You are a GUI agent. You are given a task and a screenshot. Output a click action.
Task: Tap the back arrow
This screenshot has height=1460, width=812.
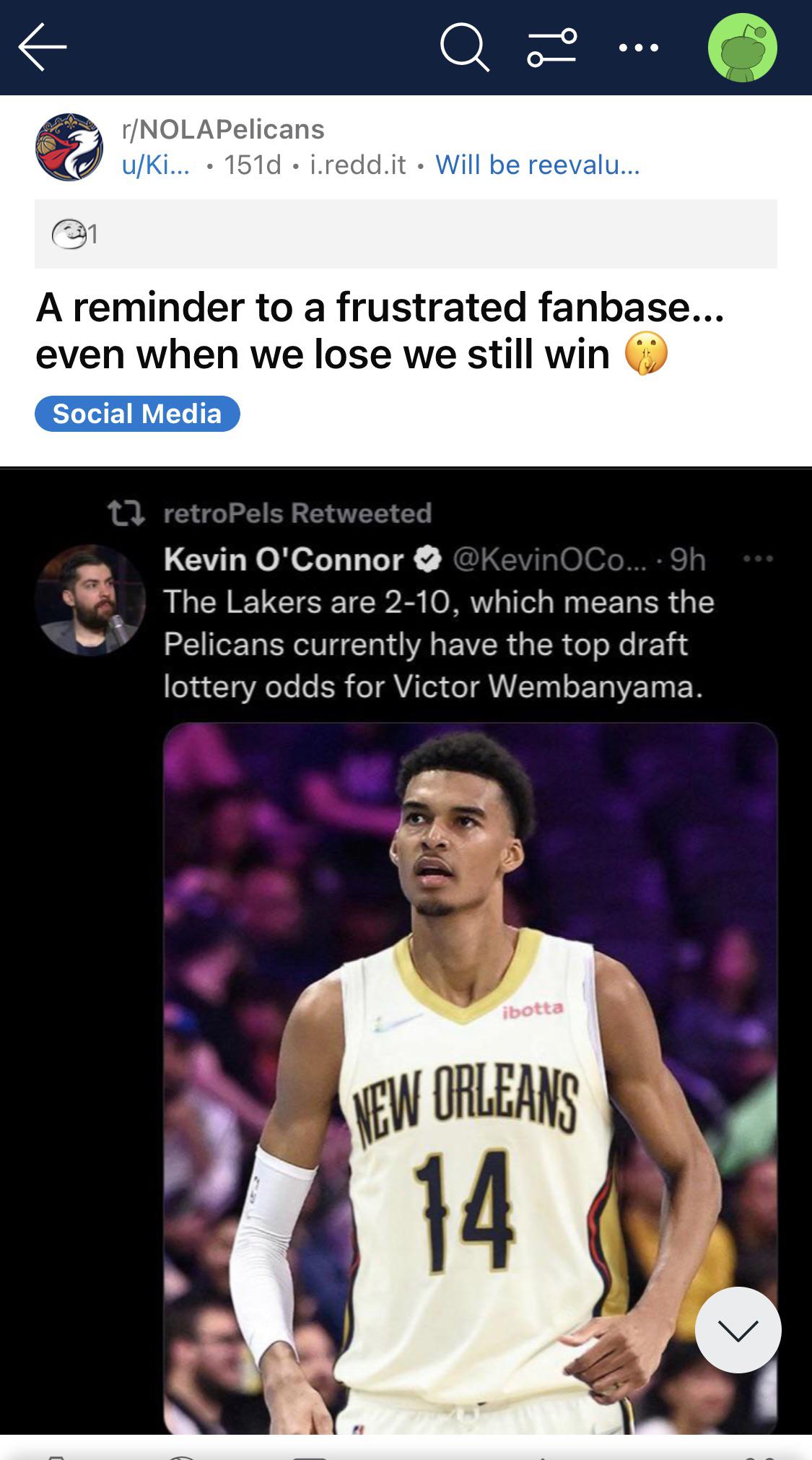point(43,47)
